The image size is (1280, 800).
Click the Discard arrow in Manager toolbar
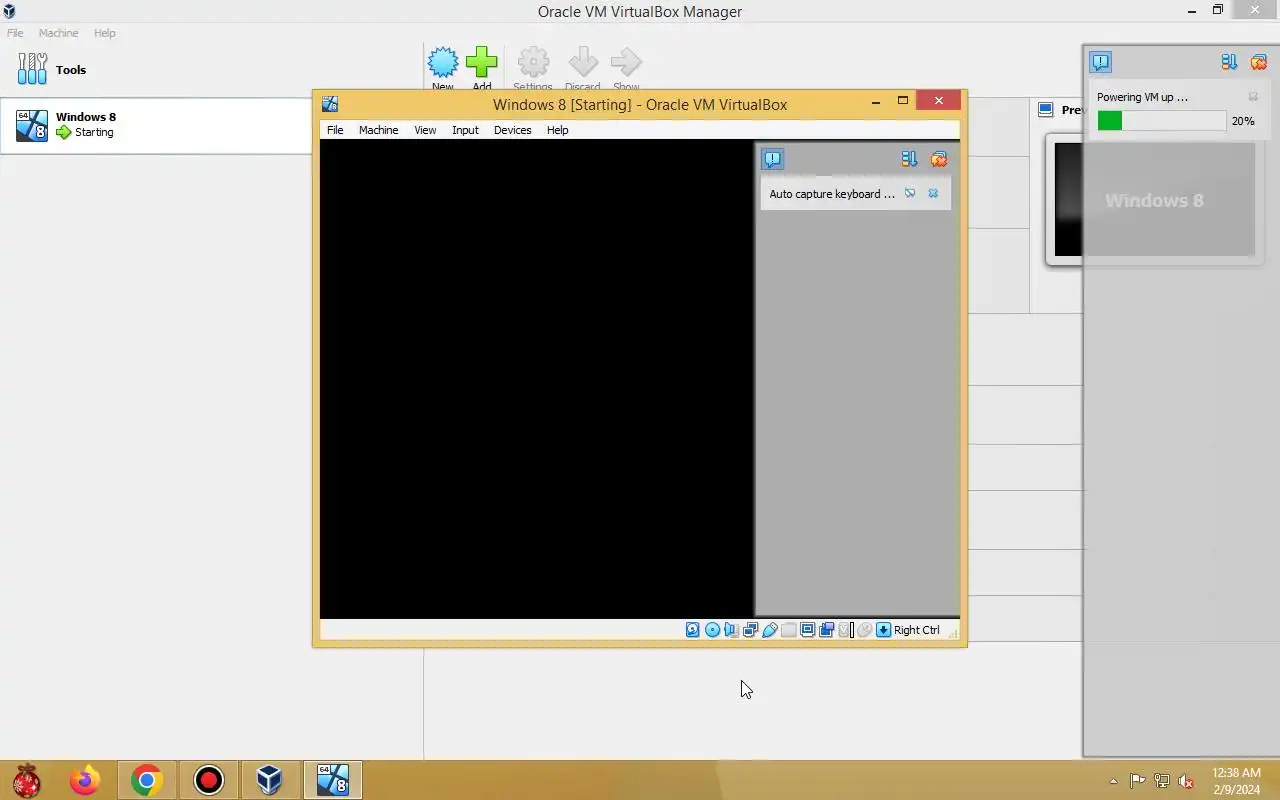[583, 63]
